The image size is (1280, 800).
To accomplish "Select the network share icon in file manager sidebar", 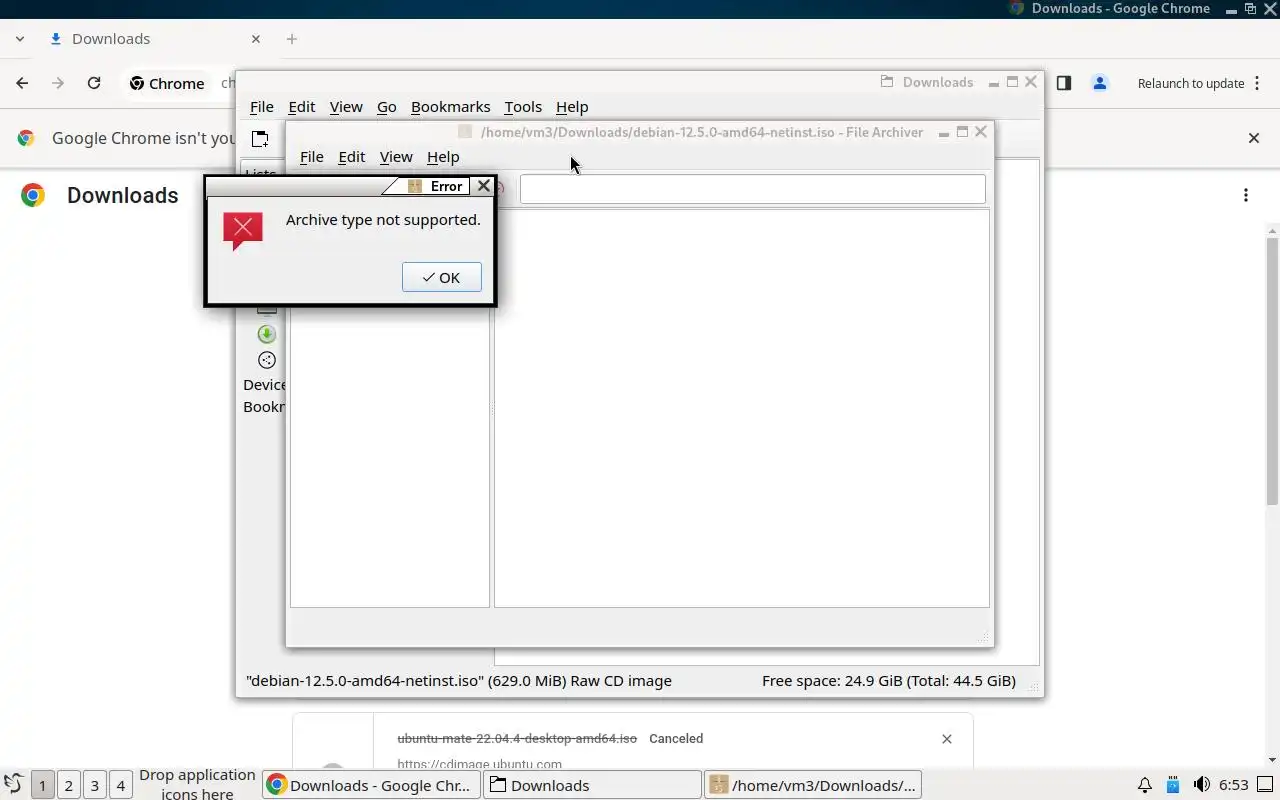I will [x=267, y=360].
